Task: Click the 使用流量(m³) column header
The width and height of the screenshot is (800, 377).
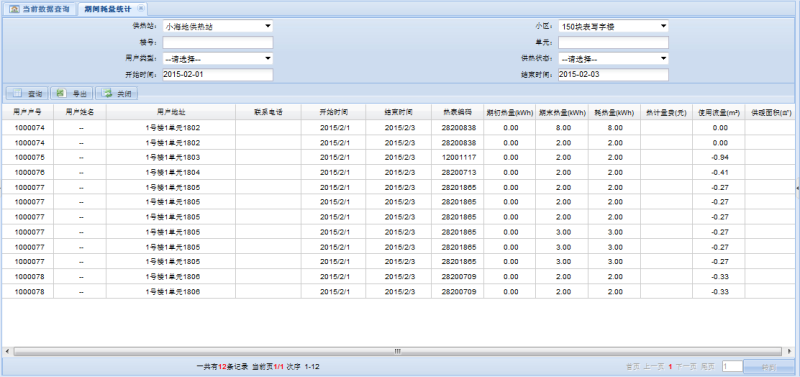Action: (x=719, y=112)
